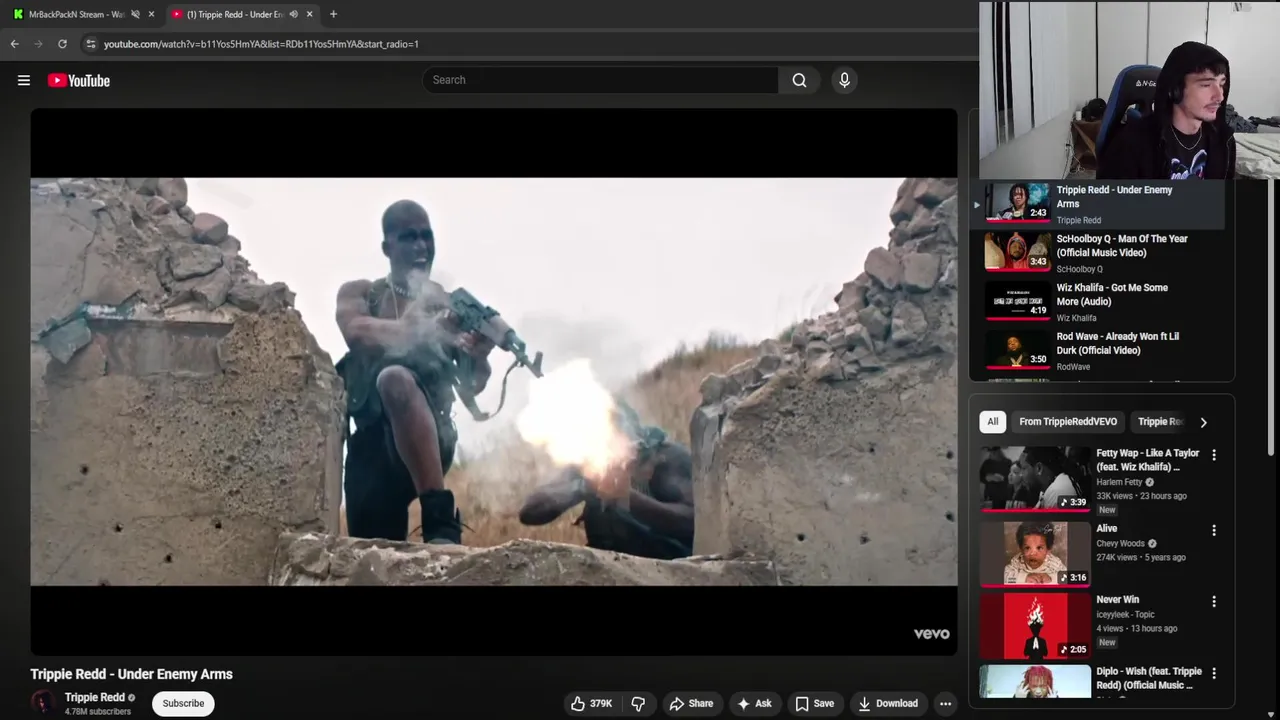
Task: Click the Harlem Fetty channel name
Action: coord(1119,482)
